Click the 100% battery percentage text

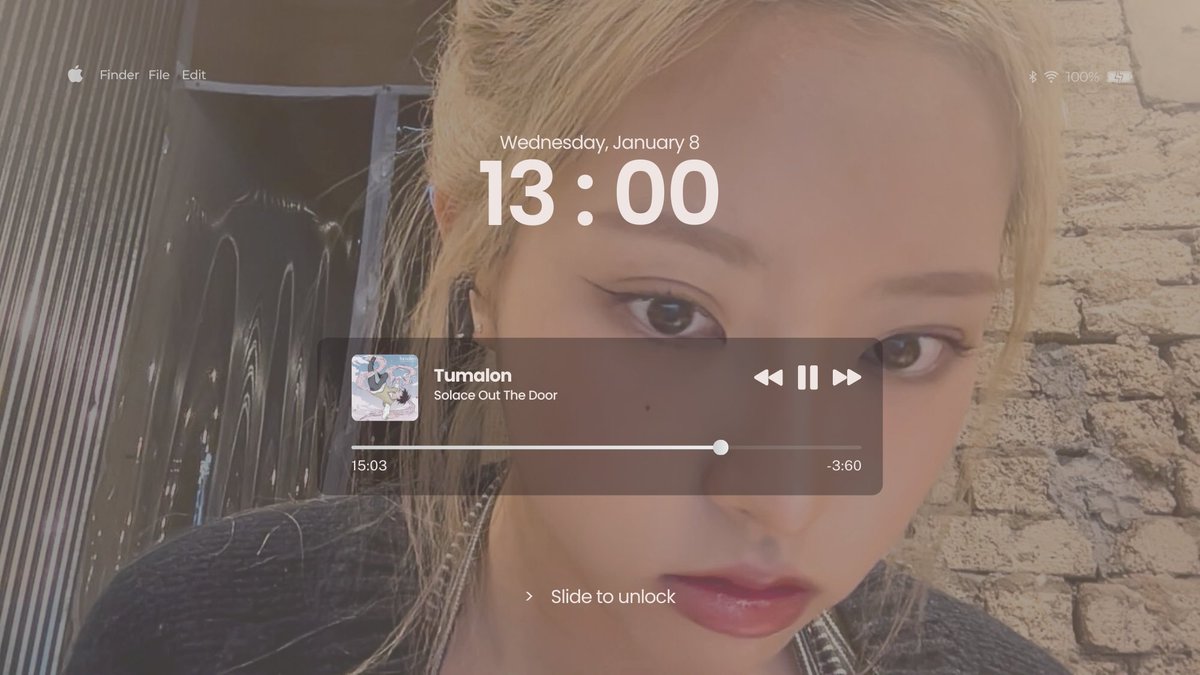1082,76
